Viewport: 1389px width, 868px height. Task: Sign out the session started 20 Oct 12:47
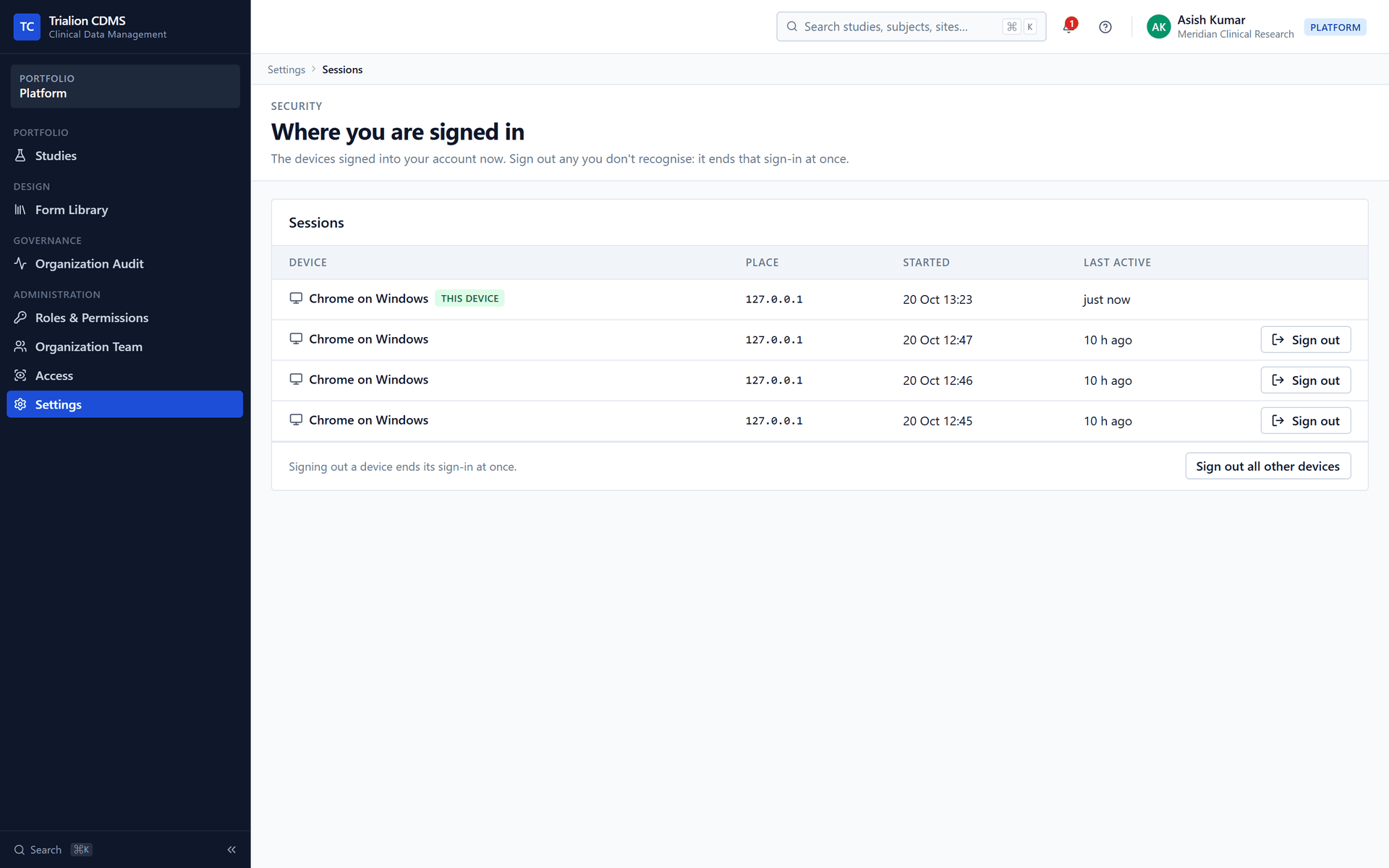pos(1305,340)
